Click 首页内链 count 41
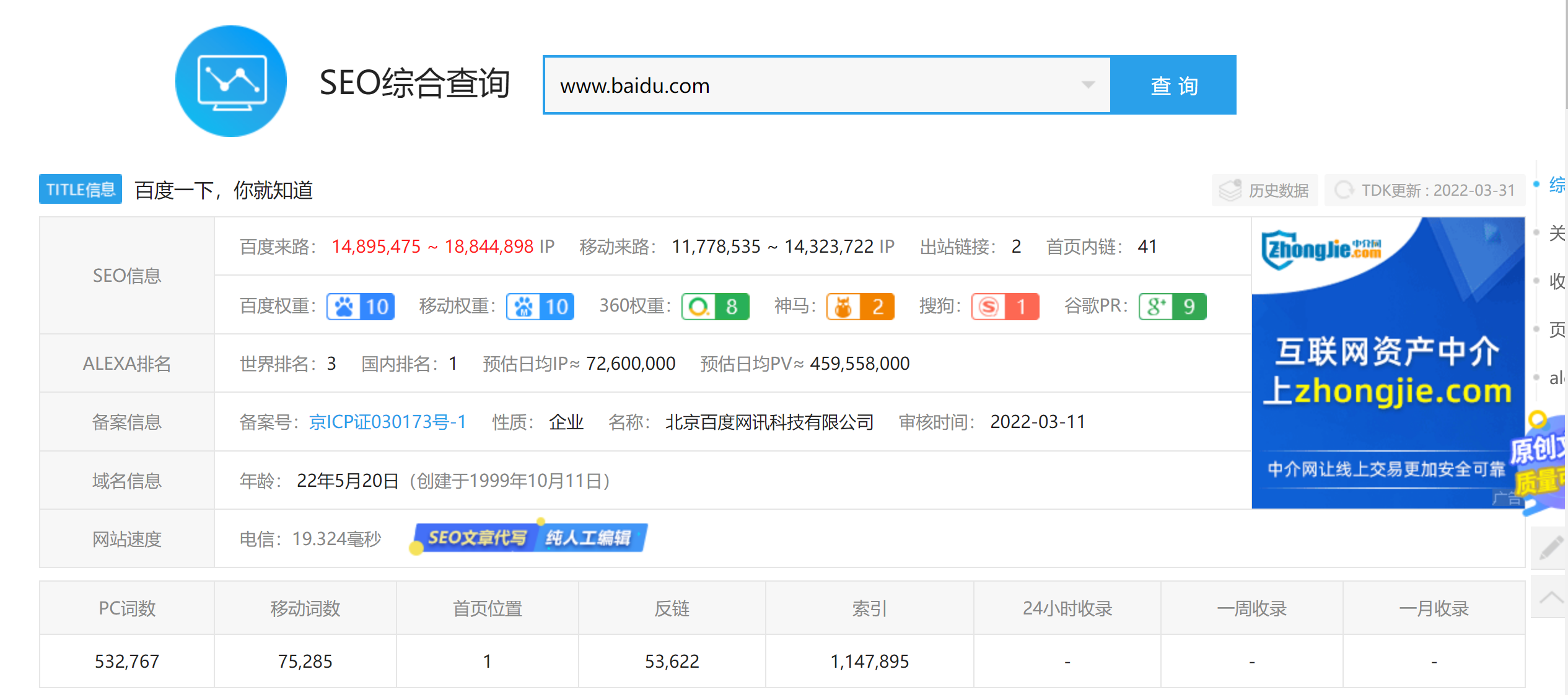This screenshot has height=695, width=1568. pos(1147,247)
